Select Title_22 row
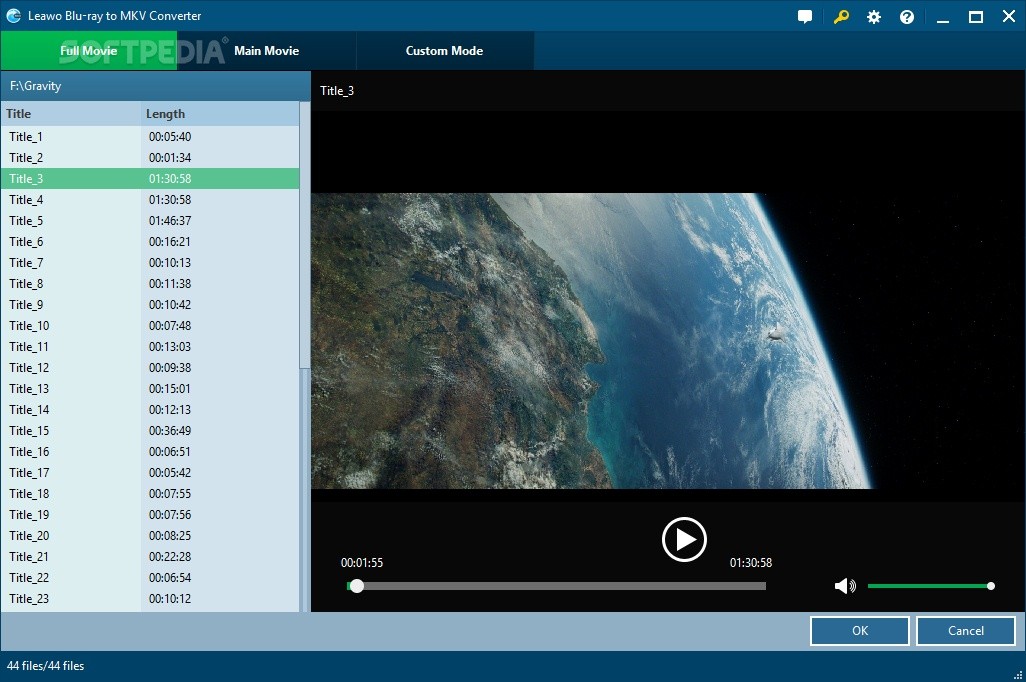The height and width of the screenshot is (682, 1026). [150, 577]
